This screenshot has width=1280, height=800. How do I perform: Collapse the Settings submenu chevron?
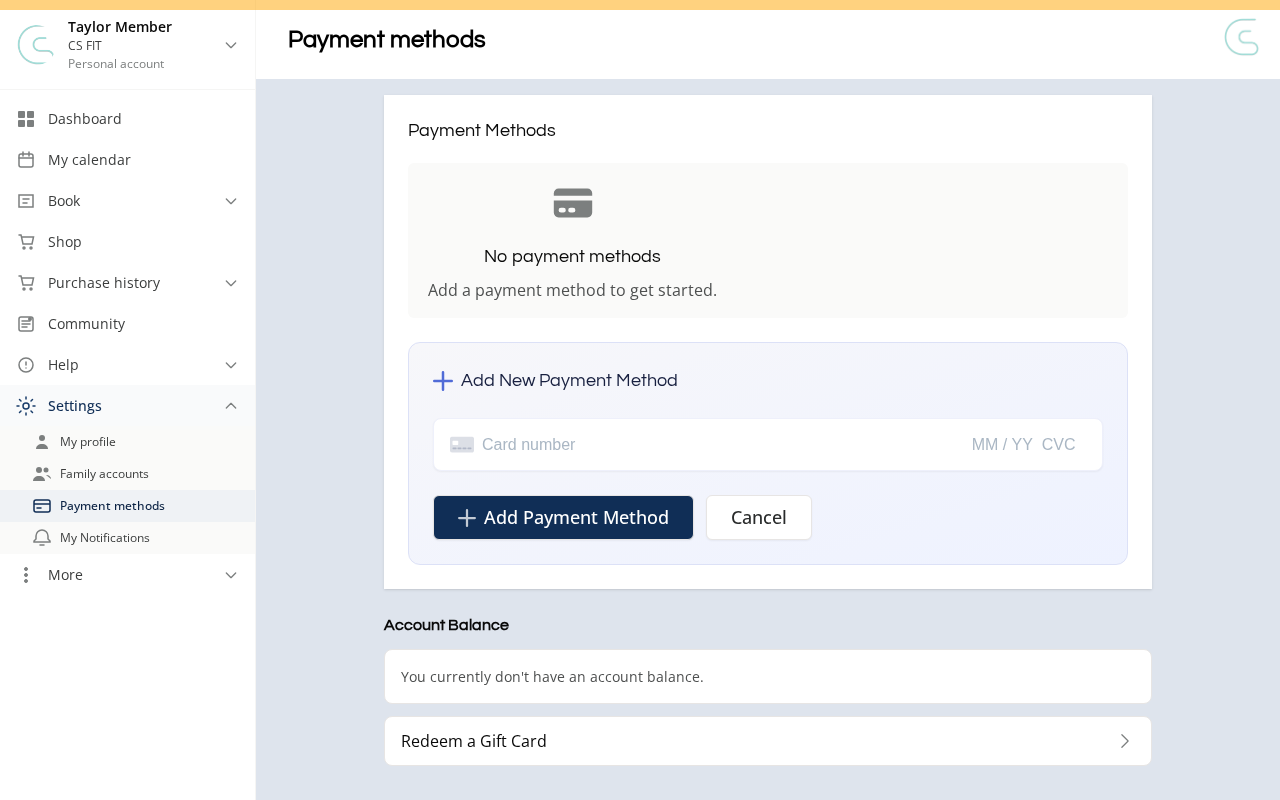click(x=231, y=406)
